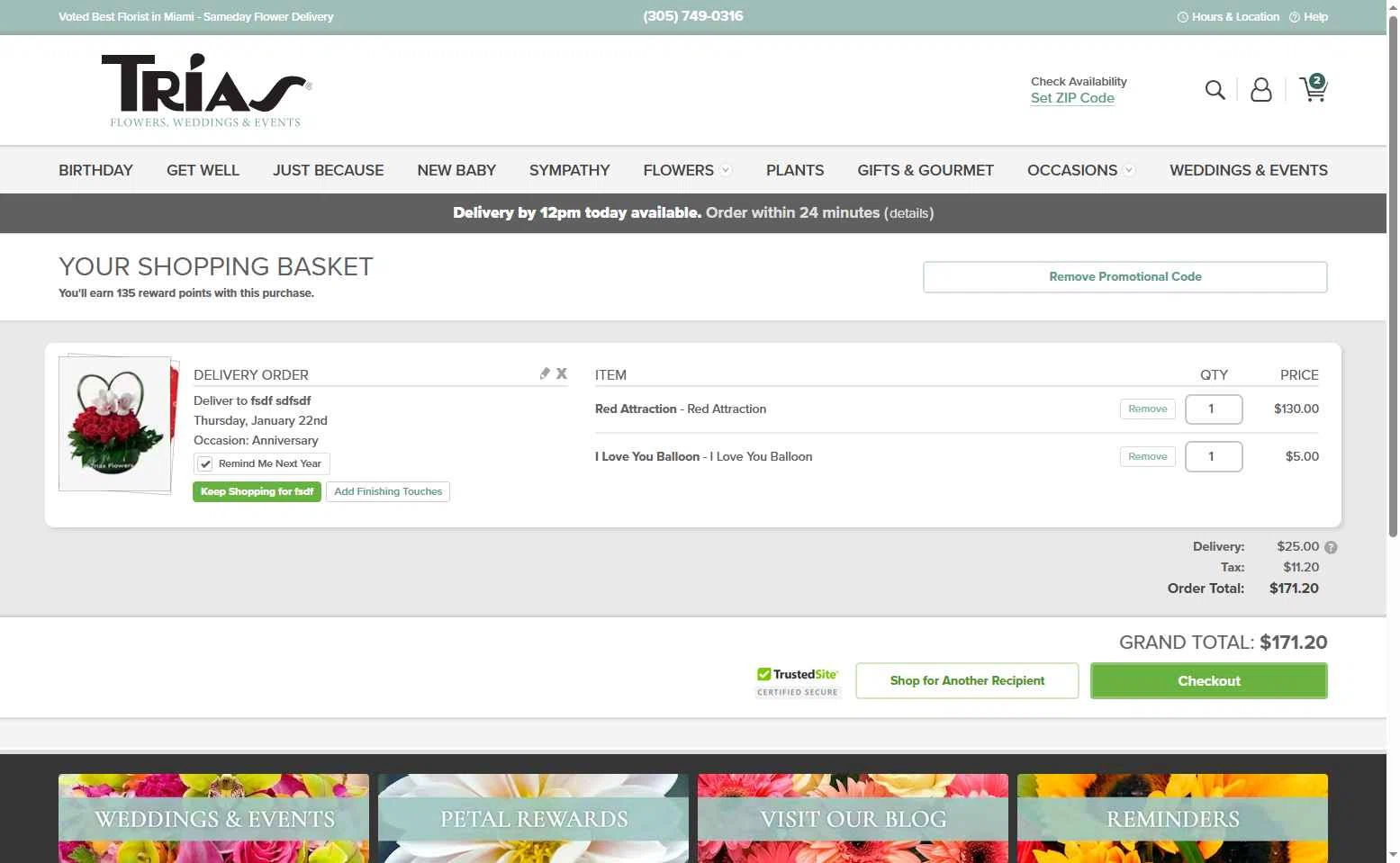Click Grand Total $171.20 text
The width and height of the screenshot is (1400, 863).
pos(1223,643)
